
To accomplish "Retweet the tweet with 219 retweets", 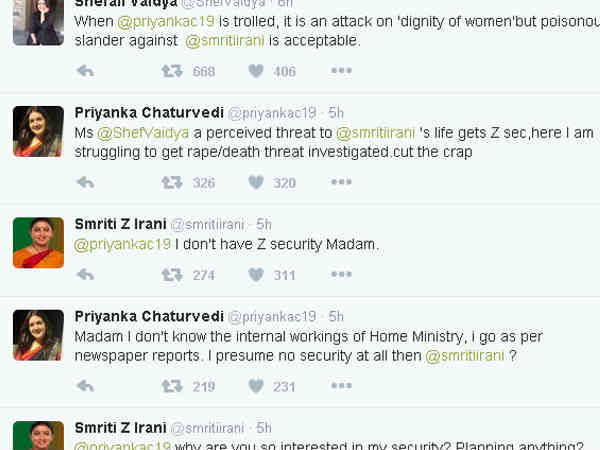I will (x=173, y=387).
